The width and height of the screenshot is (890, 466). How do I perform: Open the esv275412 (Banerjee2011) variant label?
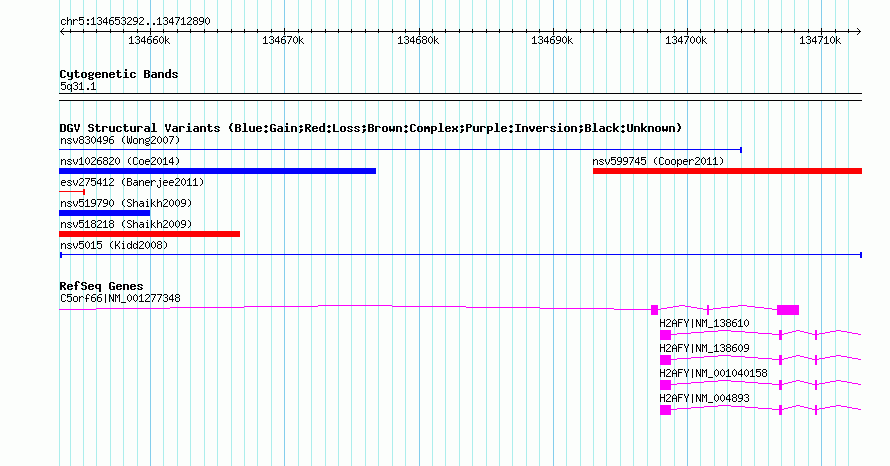point(132,182)
